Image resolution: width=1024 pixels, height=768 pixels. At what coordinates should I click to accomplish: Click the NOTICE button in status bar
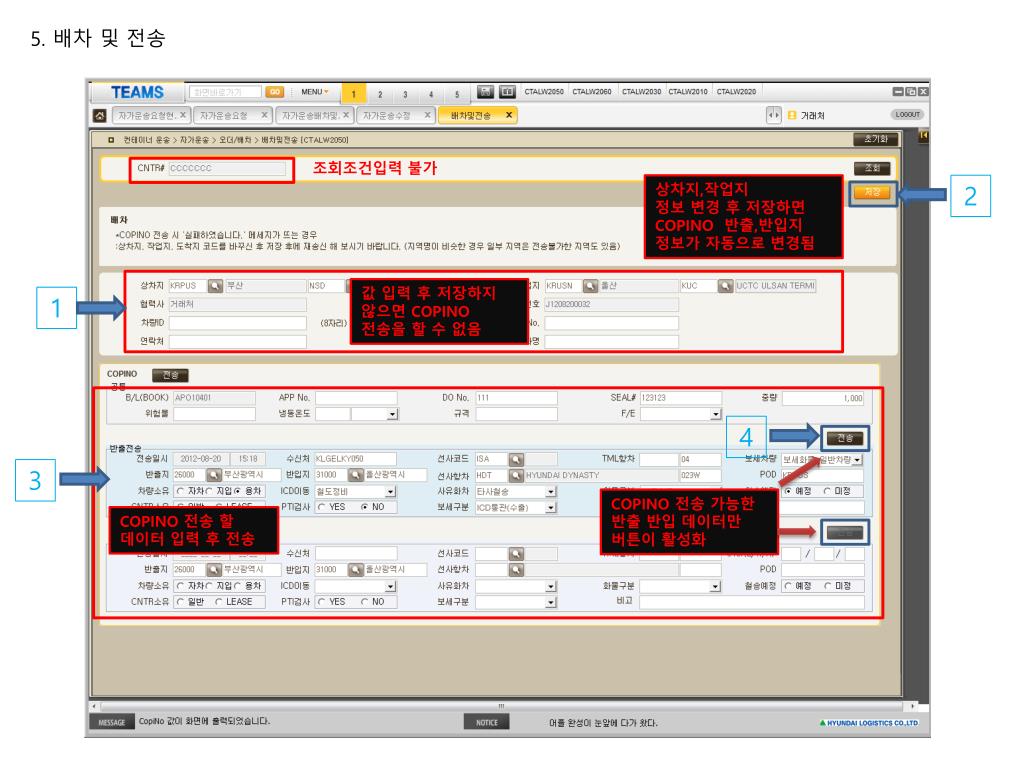(x=487, y=722)
